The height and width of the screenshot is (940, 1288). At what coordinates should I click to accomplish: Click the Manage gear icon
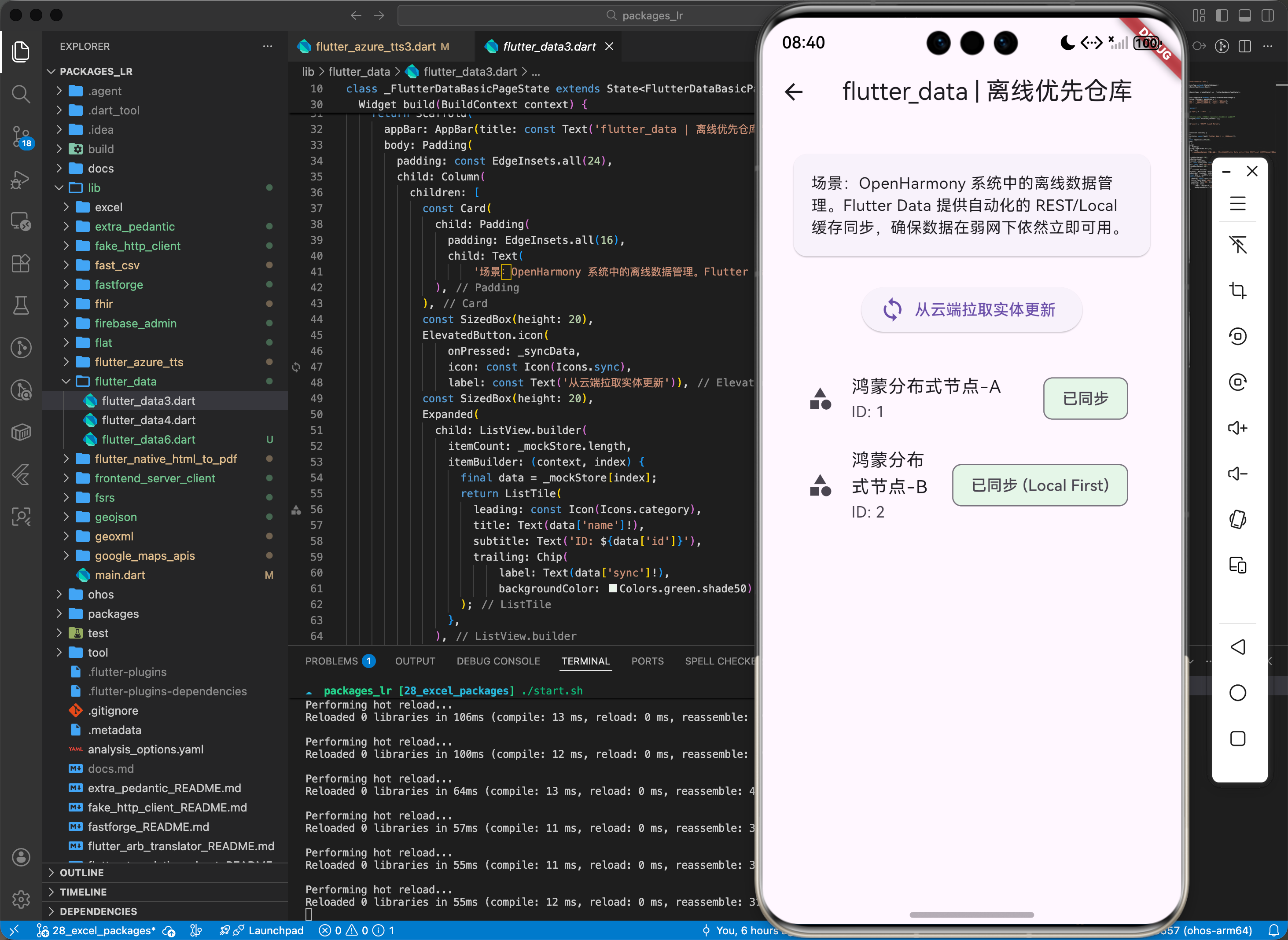[21, 899]
